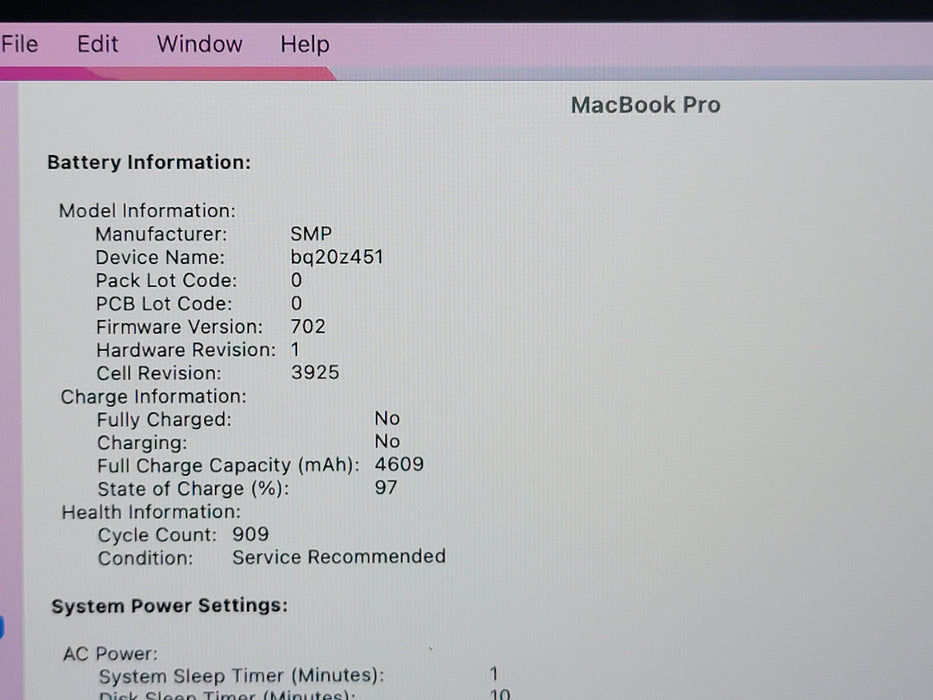
Task: Open the Help menu
Action: (305, 45)
